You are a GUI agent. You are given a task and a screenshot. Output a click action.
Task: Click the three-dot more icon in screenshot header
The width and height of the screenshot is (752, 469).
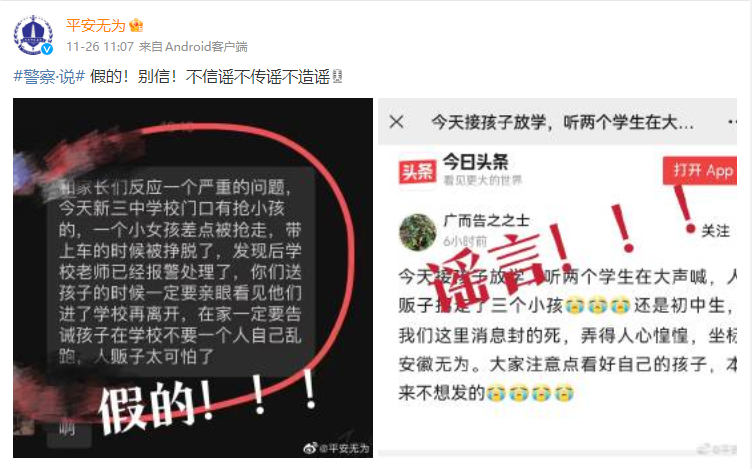[732, 122]
